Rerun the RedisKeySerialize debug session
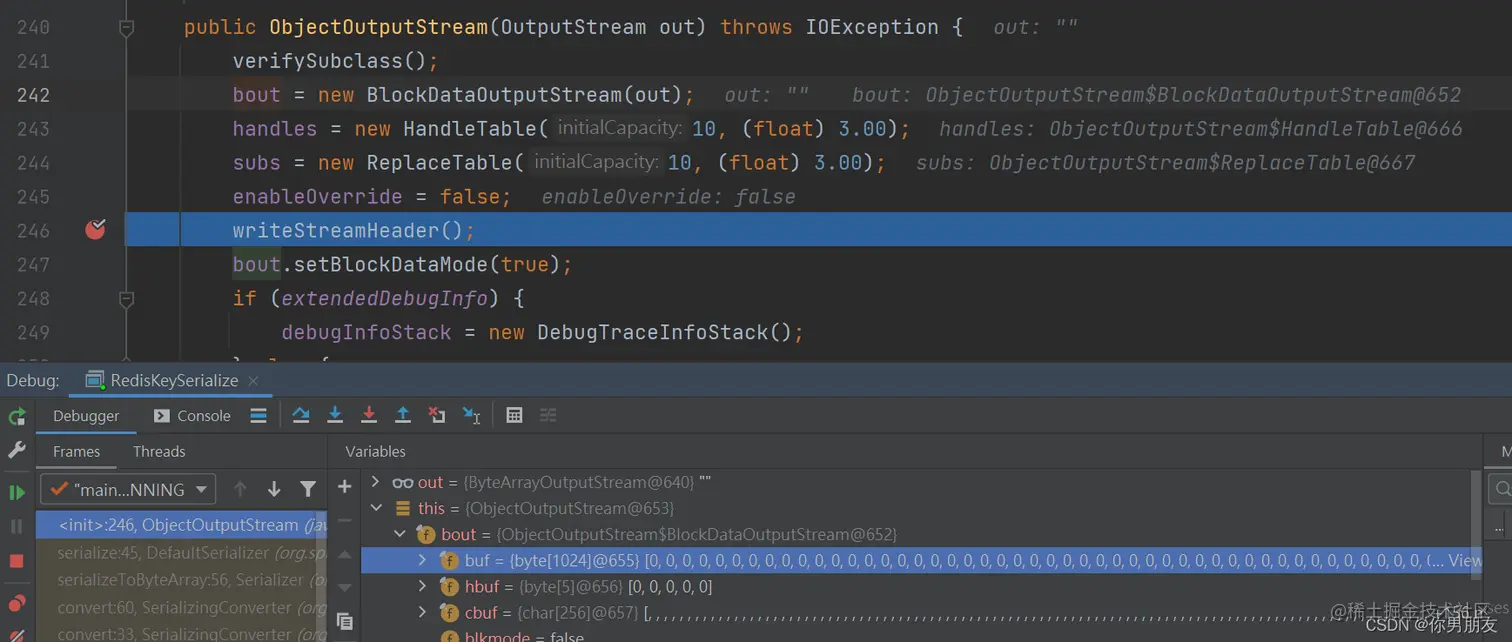Viewport: 1512px width, 642px height. [x=17, y=416]
